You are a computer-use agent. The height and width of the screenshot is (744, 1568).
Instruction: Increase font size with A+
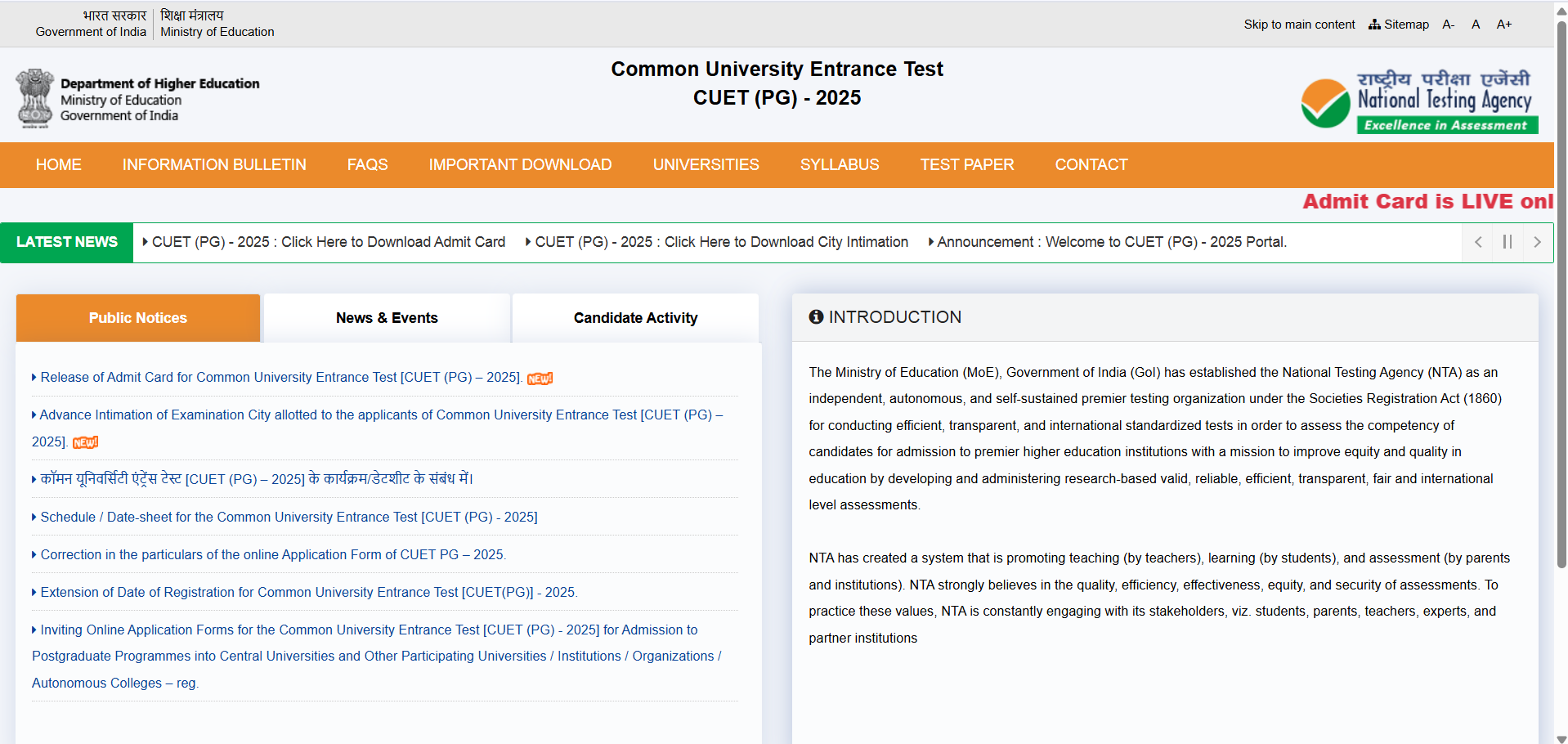pos(1504,25)
